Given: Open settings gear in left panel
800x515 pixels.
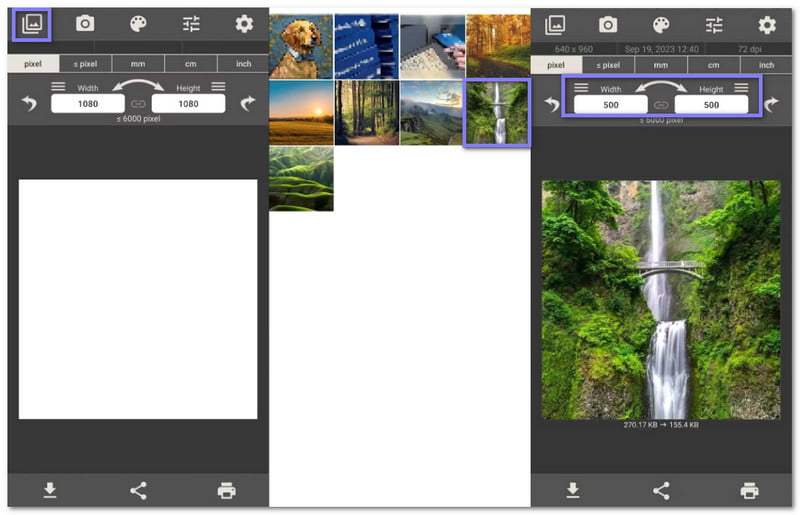Looking at the screenshot, I should tap(244, 23).
